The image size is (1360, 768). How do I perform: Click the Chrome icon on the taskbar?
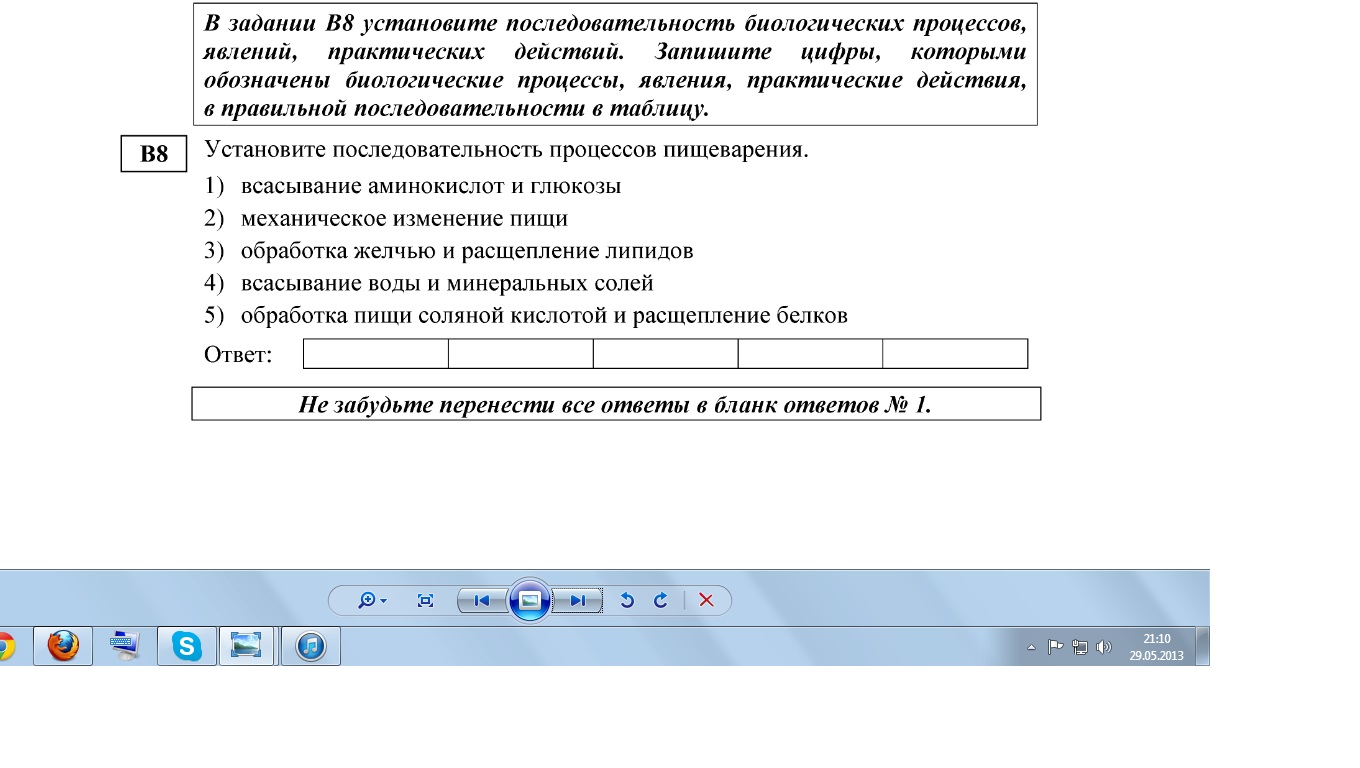[6, 646]
